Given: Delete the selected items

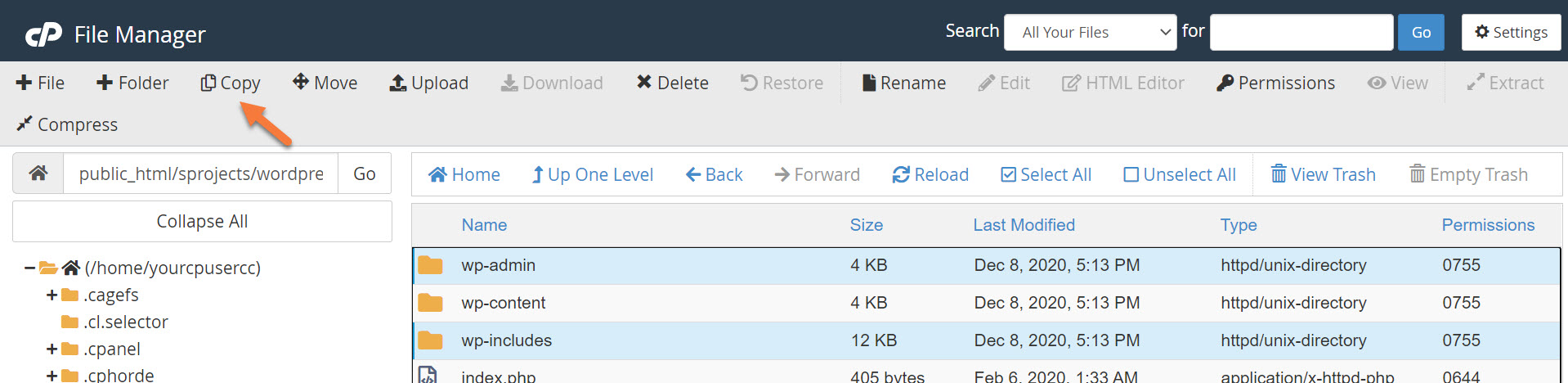Looking at the screenshot, I should pyautogui.click(x=672, y=83).
